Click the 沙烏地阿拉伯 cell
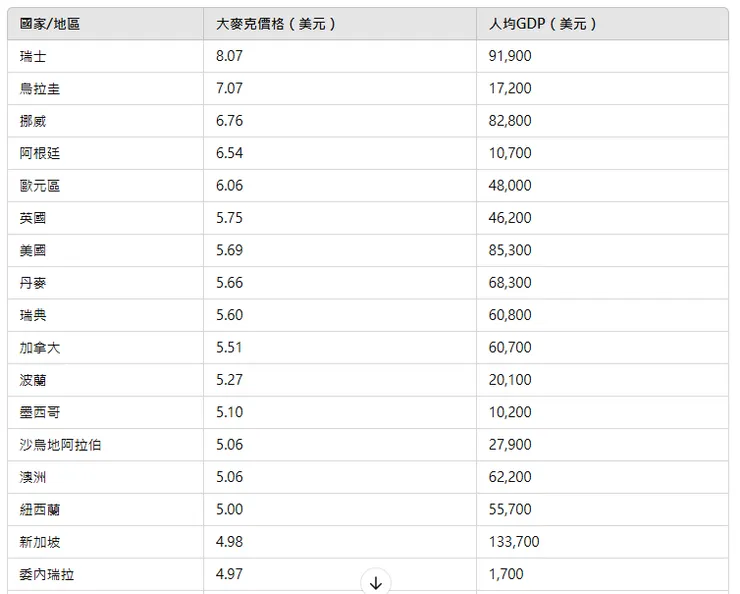740x594 pixels. (x=60, y=445)
